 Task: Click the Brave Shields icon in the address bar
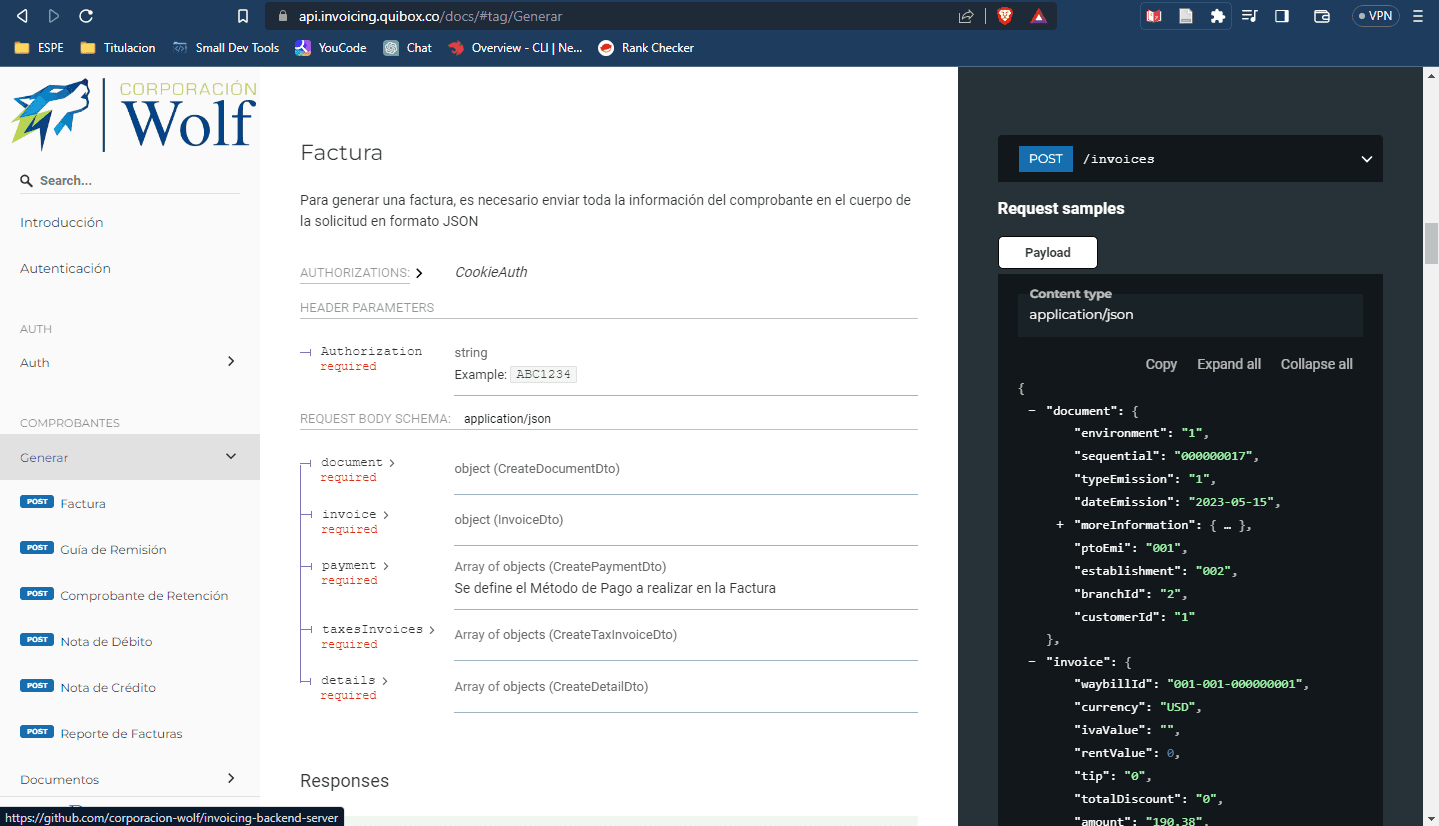(x=1004, y=16)
